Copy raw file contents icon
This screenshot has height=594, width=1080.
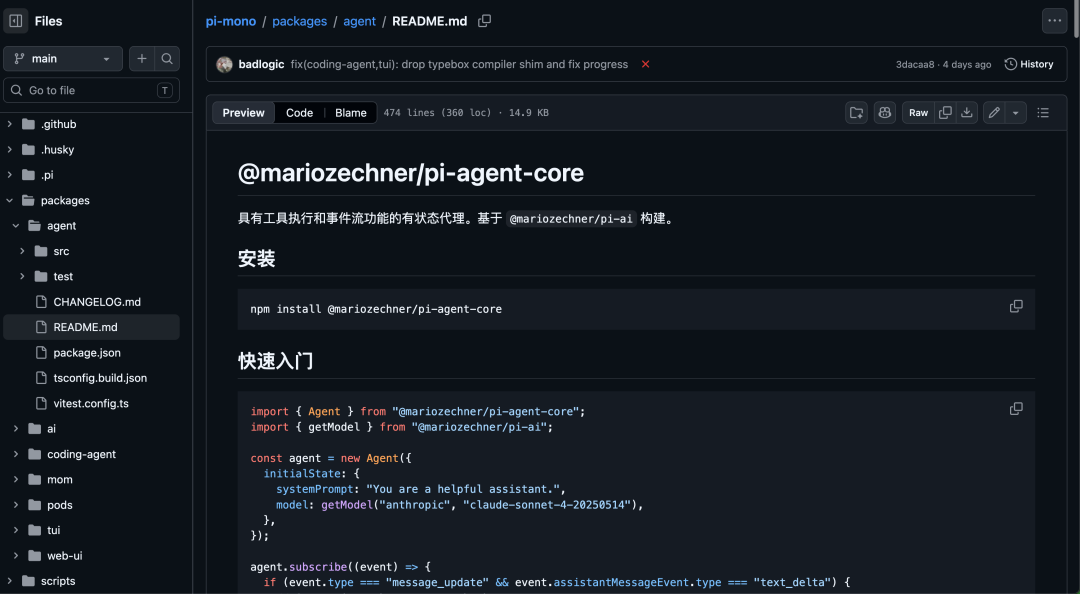[945, 113]
